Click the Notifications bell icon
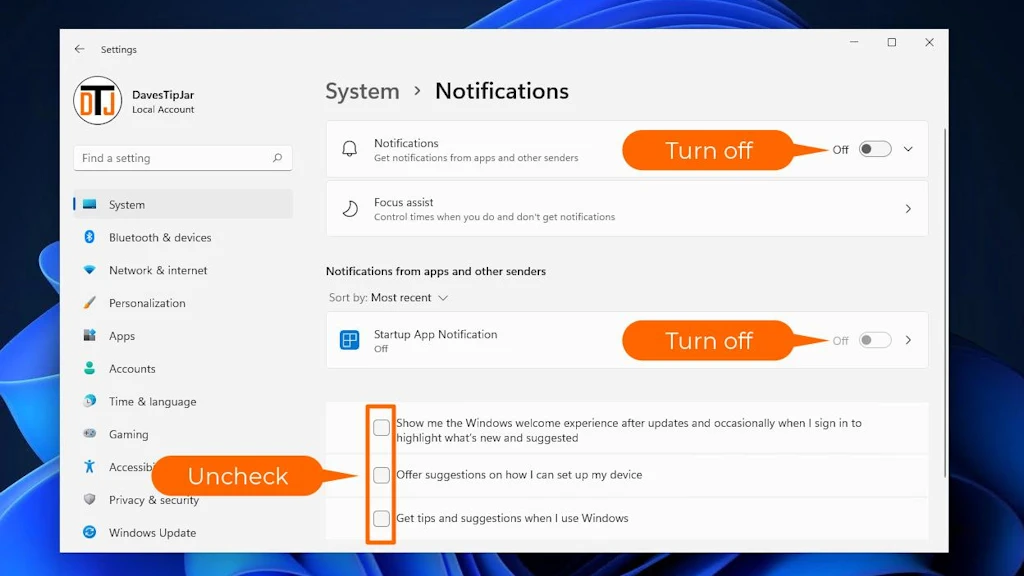1024x576 pixels. pyautogui.click(x=349, y=149)
